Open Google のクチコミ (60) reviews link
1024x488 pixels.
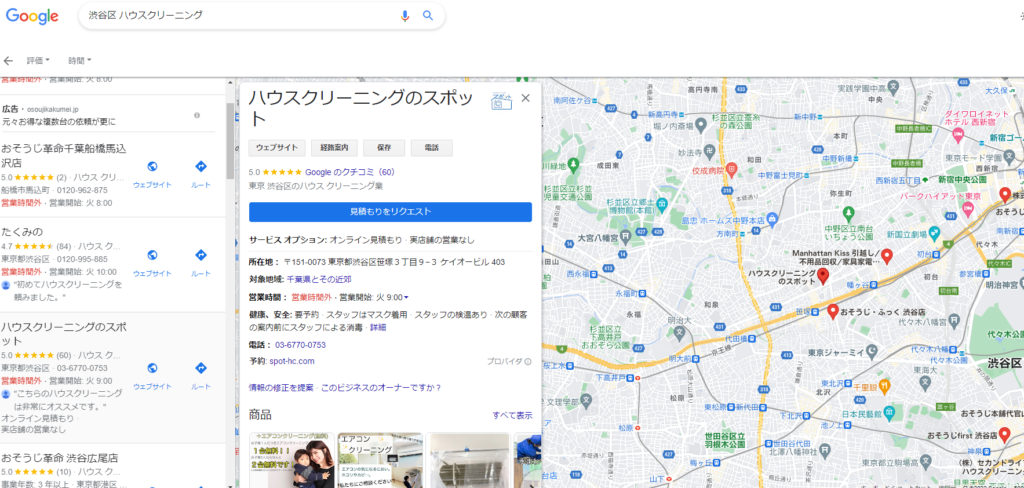[350, 172]
